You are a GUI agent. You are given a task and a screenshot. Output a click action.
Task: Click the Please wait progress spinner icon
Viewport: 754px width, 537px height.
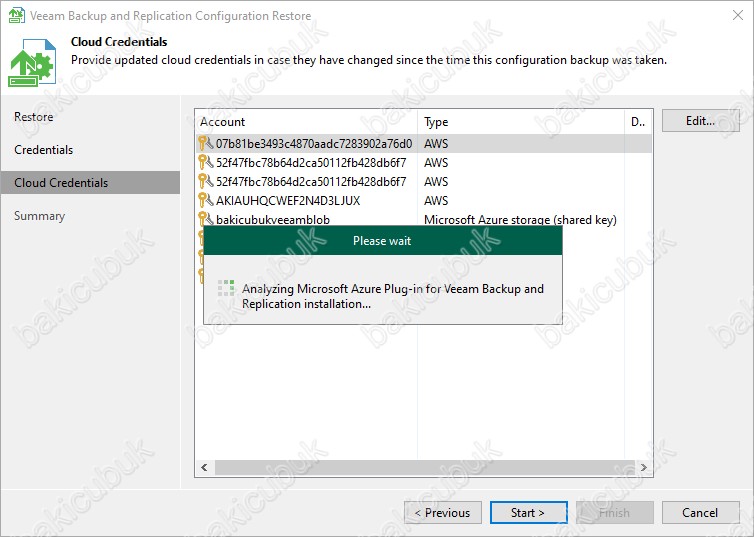click(226, 288)
